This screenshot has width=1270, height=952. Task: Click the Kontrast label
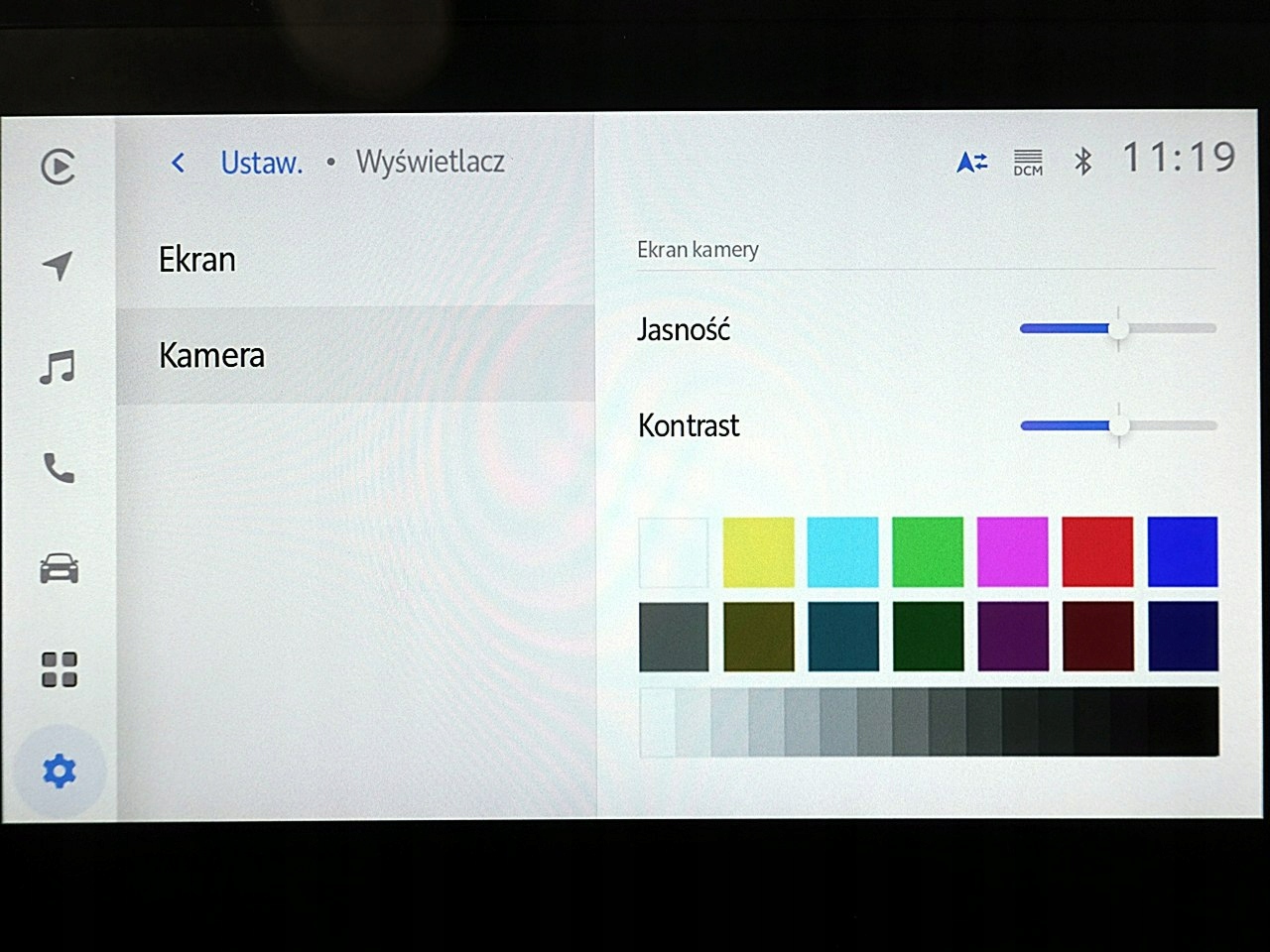tap(689, 425)
